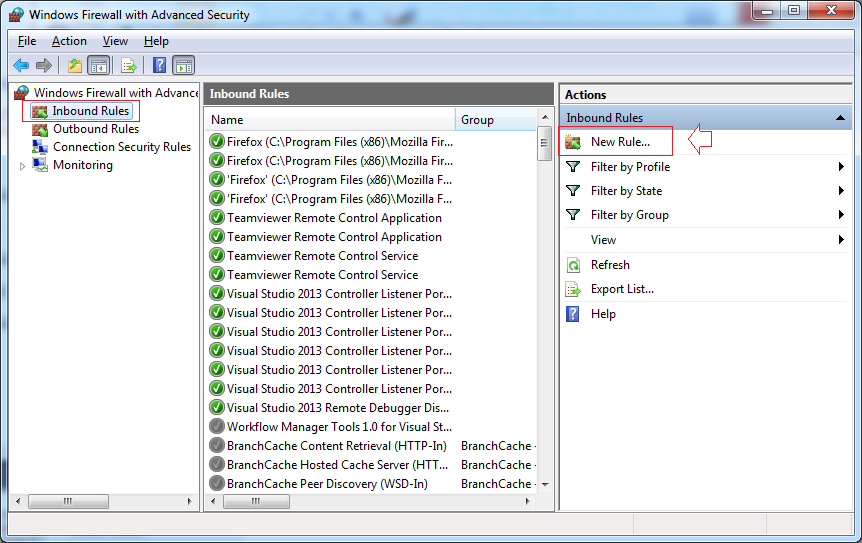862x543 pixels.
Task: Click the Filter by Profile funnel icon
Action: [x=573, y=167]
